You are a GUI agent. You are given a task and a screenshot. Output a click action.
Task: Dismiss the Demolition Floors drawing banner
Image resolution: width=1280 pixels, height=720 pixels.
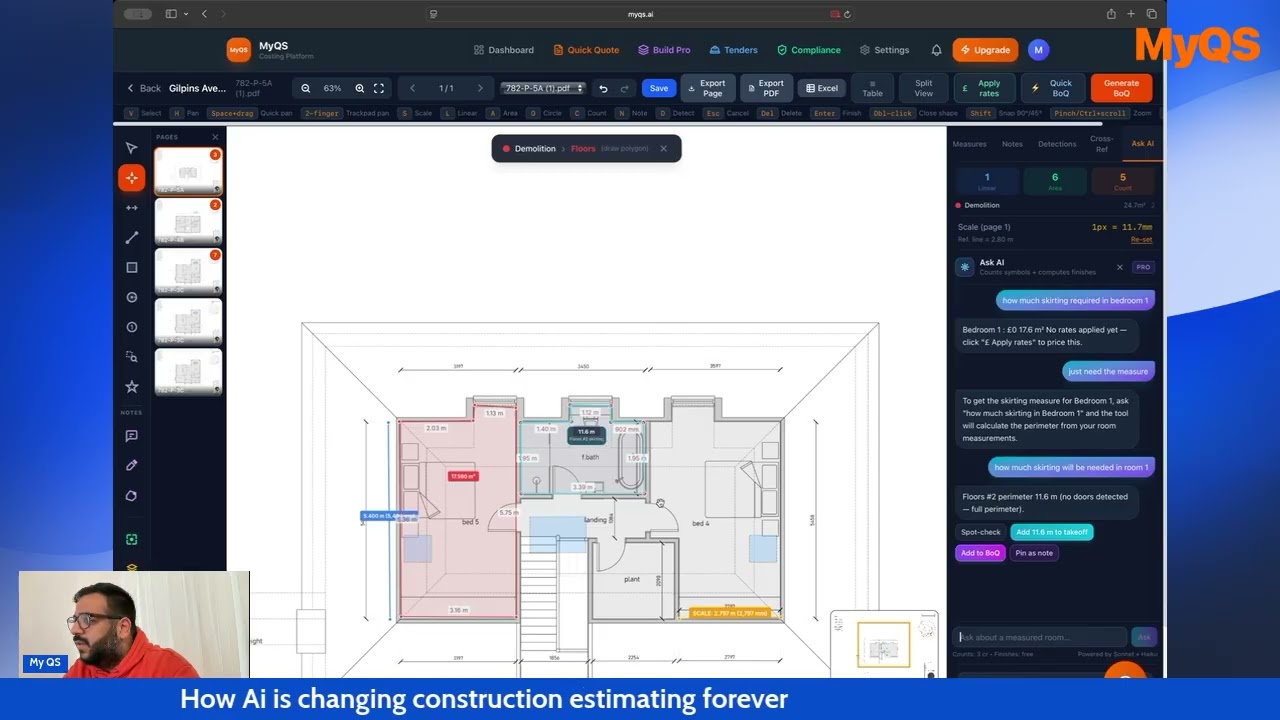point(663,149)
